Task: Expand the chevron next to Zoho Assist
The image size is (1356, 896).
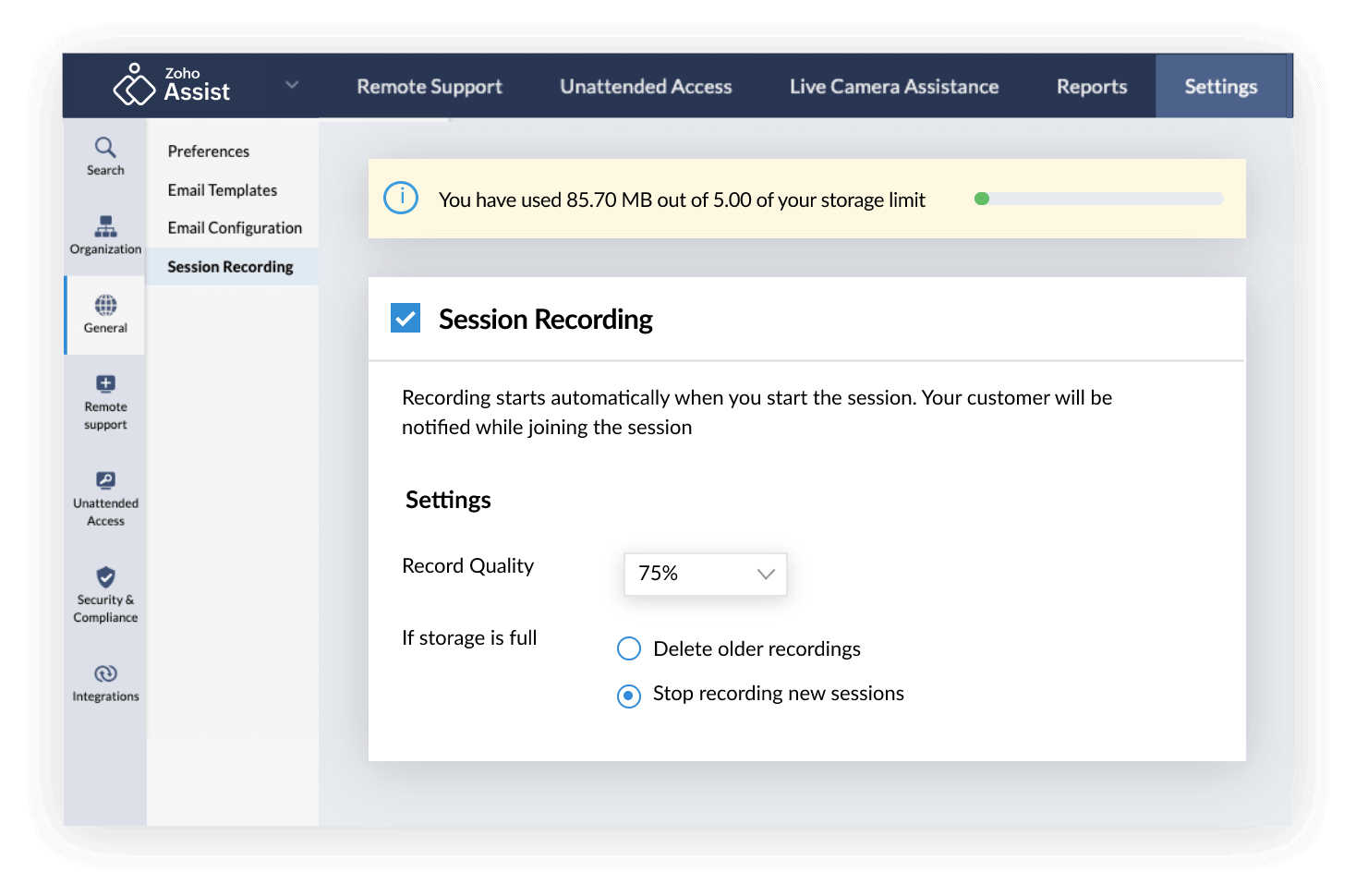Action: point(292,85)
